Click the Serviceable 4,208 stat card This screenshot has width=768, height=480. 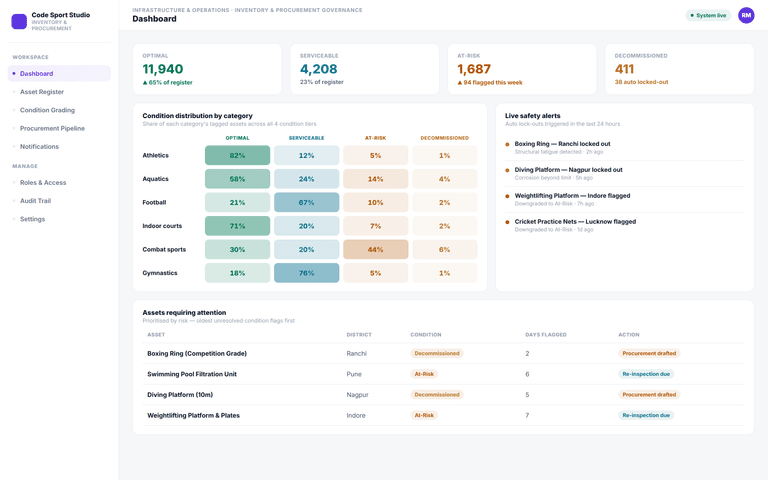365,69
